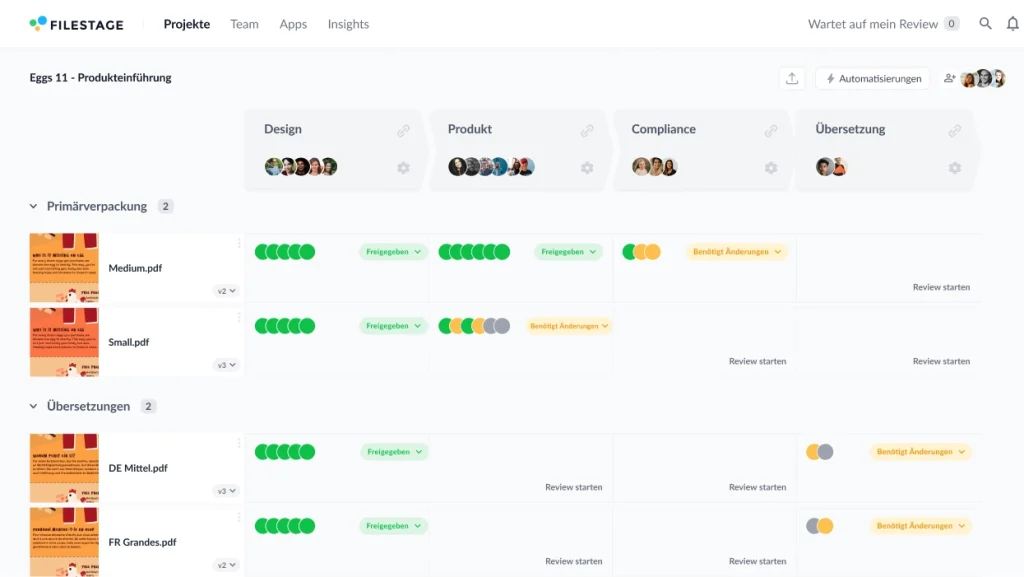Click the add collaborator icon in the header
The height and width of the screenshot is (577, 1024).
pyautogui.click(x=950, y=77)
